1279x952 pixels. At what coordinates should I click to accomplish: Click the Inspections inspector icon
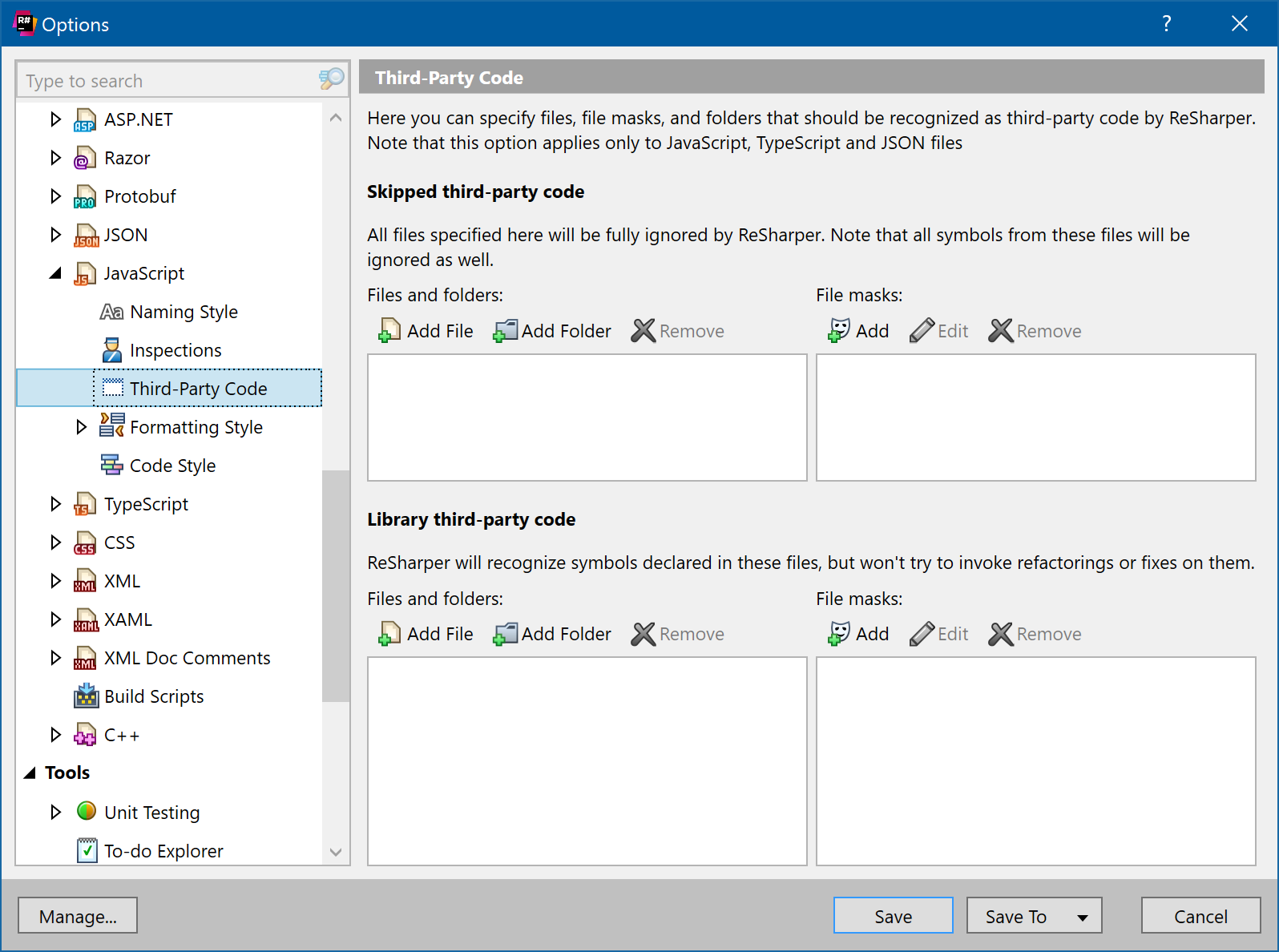coord(111,350)
